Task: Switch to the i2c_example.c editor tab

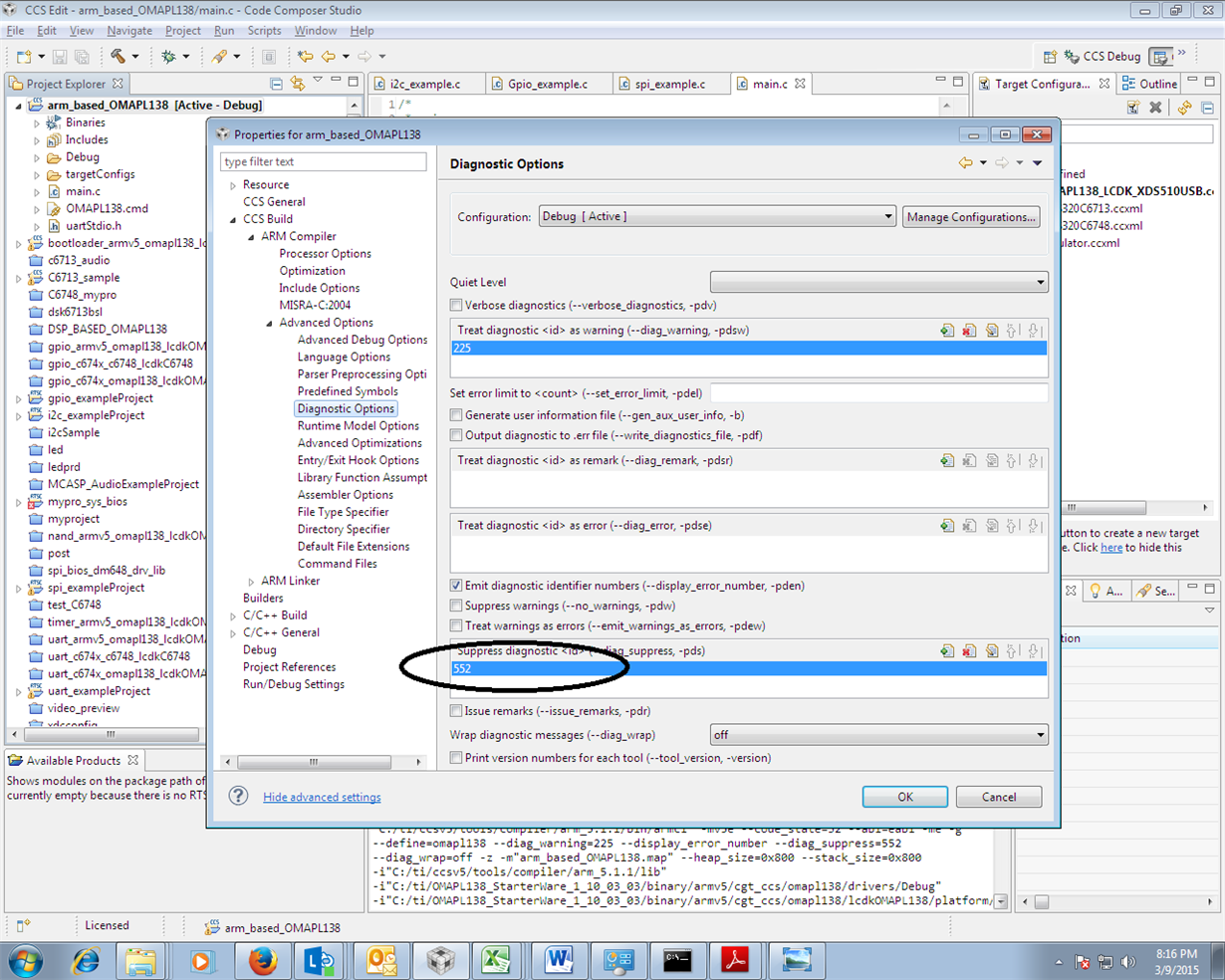Action: pyautogui.click(x=425, y=84)
